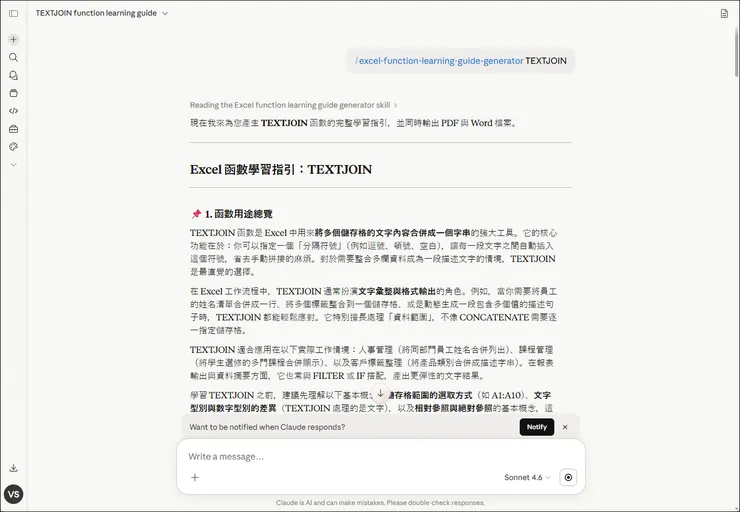
Task: Click the stop response button
Action: (x=568, y=478)
